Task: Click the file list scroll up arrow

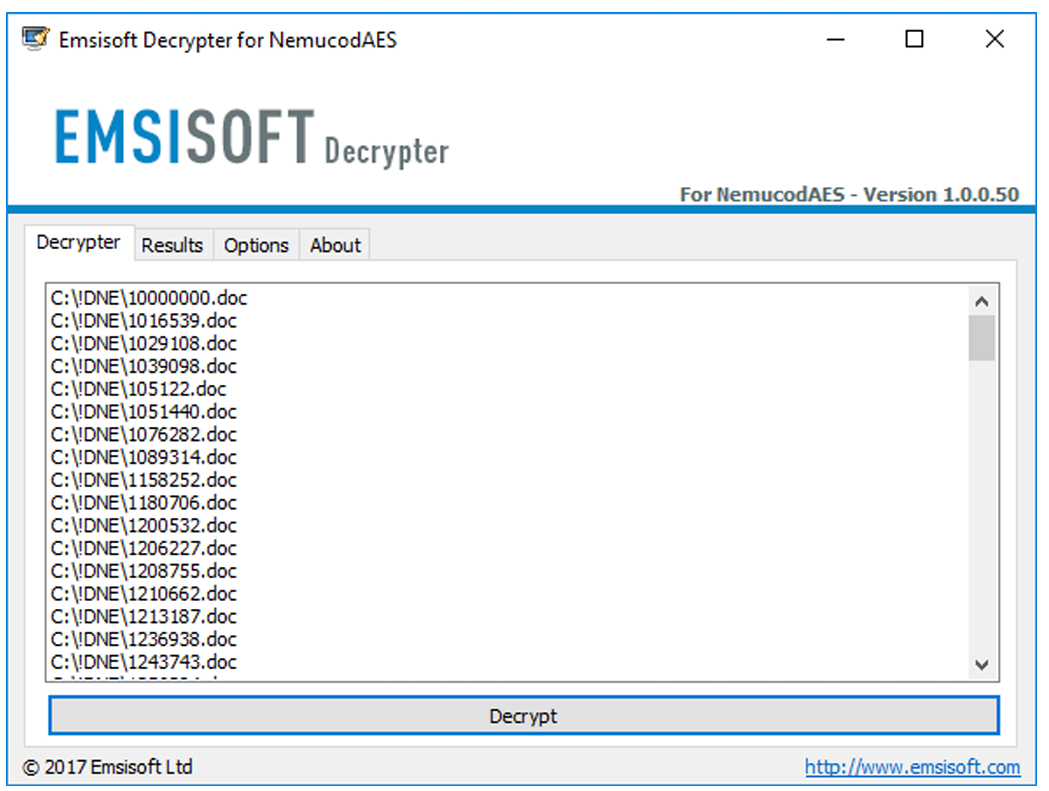Action: point(981,301)
